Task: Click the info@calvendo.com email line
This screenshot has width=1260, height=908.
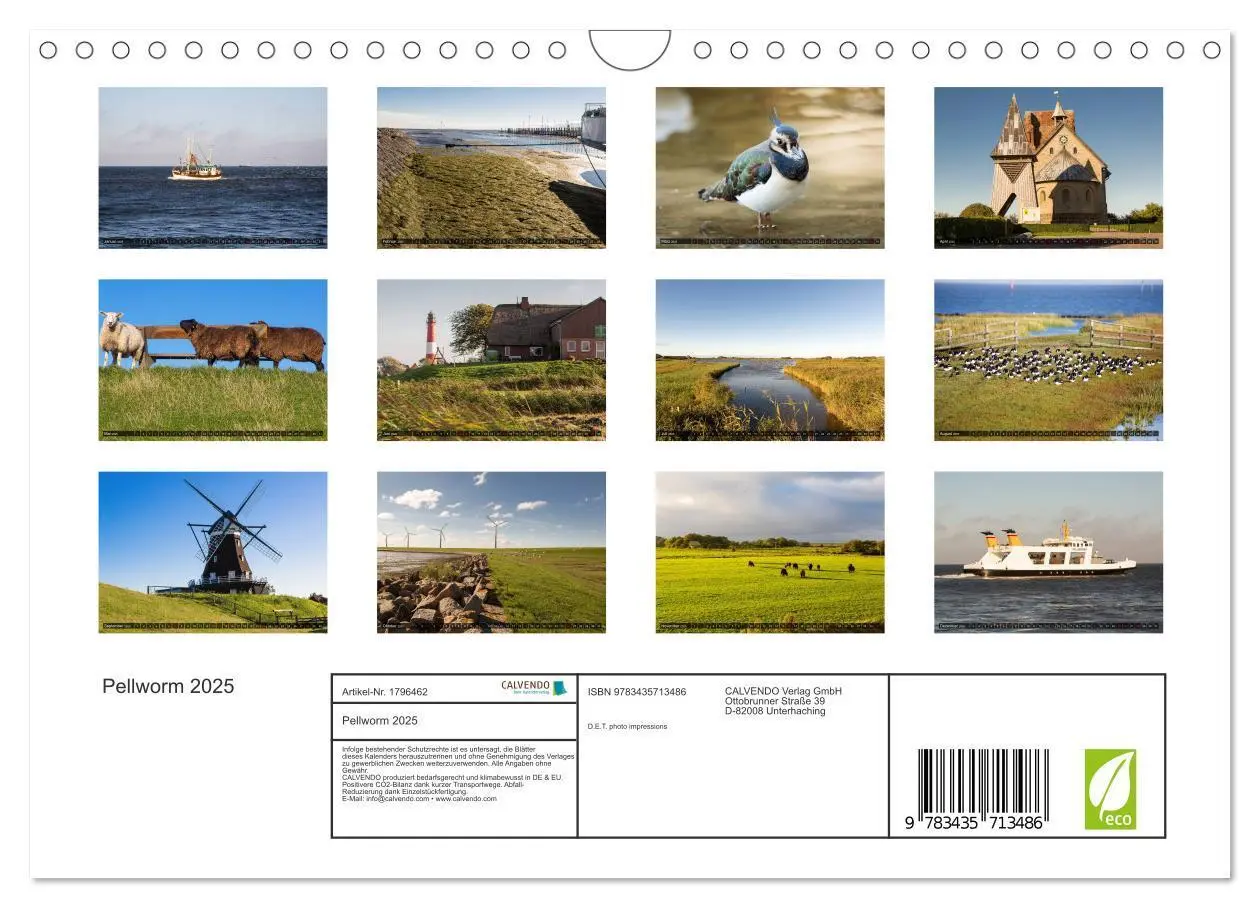Action: (x=419, y=799)
